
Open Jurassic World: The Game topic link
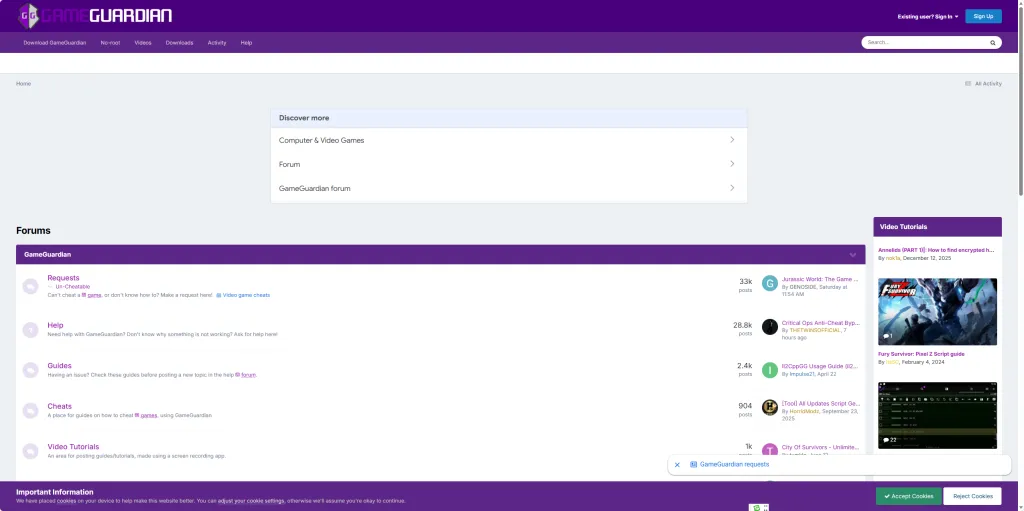point(820,279)
